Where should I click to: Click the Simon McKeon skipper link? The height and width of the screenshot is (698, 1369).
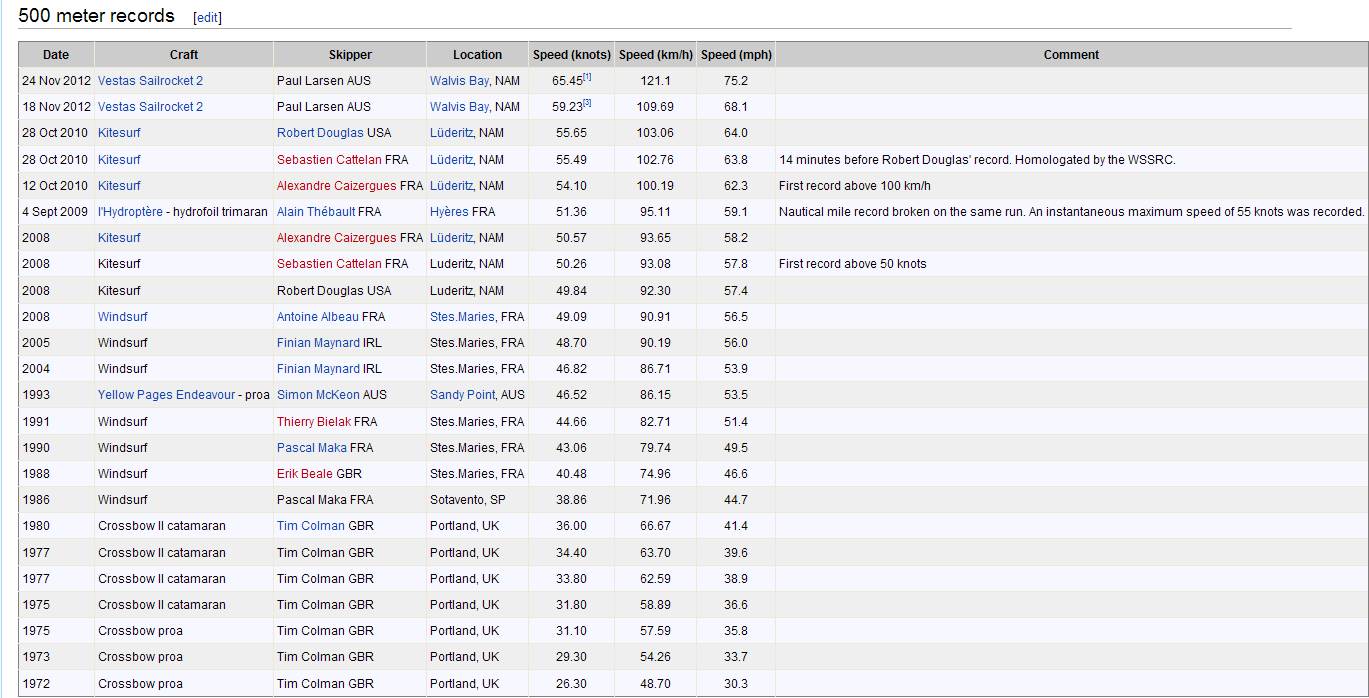(x=318, y=395)
